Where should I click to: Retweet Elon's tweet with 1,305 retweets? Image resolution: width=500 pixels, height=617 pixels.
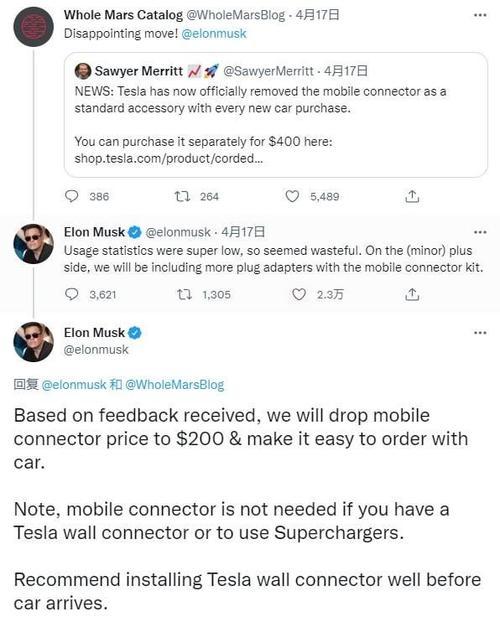pyautogui.click(x=184, y=294)
